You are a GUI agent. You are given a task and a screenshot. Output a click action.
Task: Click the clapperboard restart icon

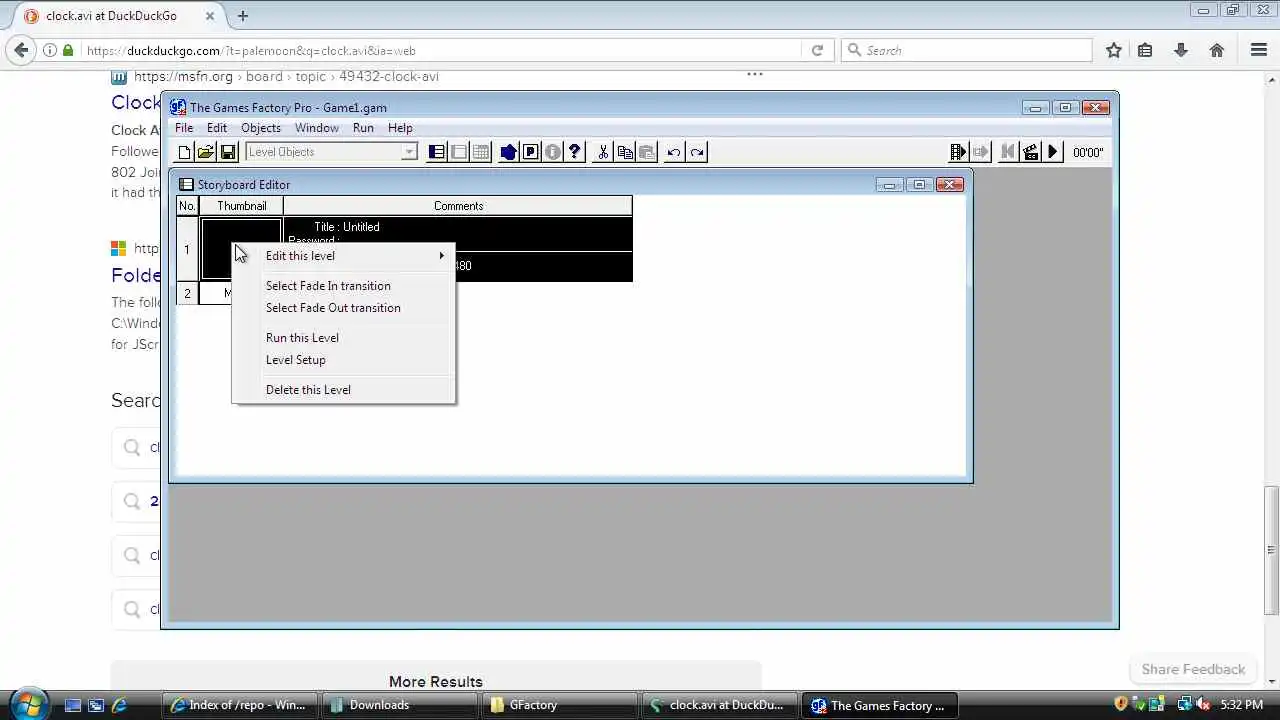(1031, 152)
